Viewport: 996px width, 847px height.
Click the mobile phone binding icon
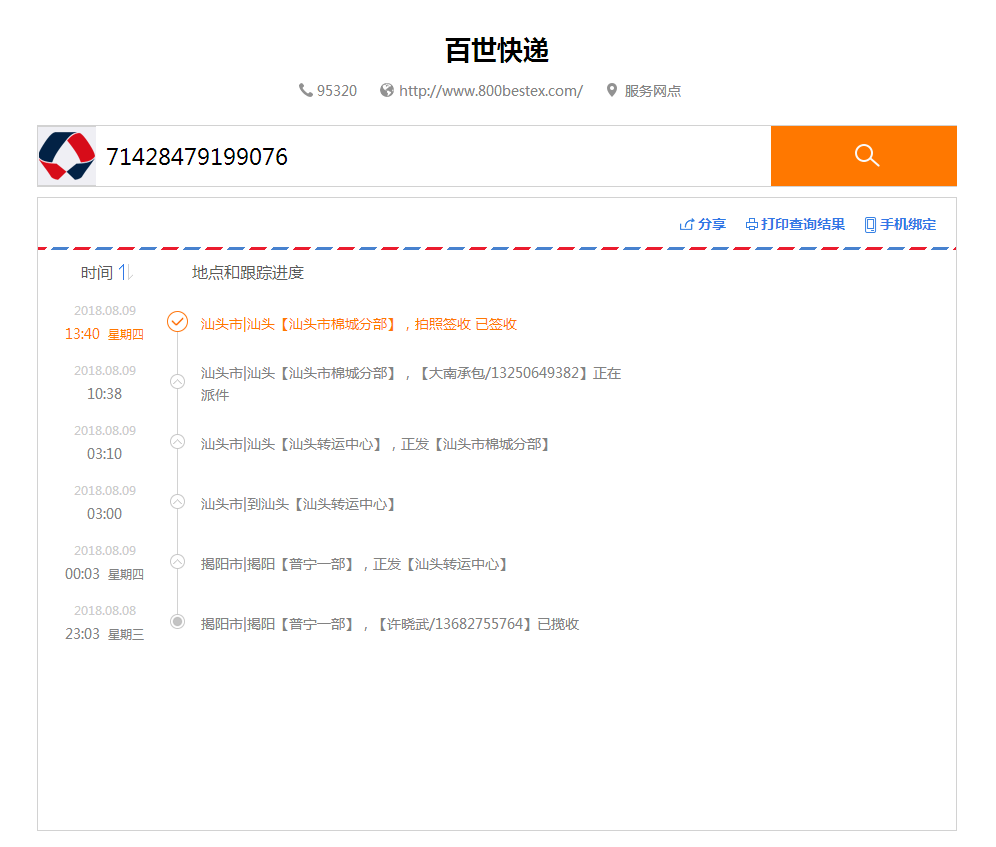870,225
